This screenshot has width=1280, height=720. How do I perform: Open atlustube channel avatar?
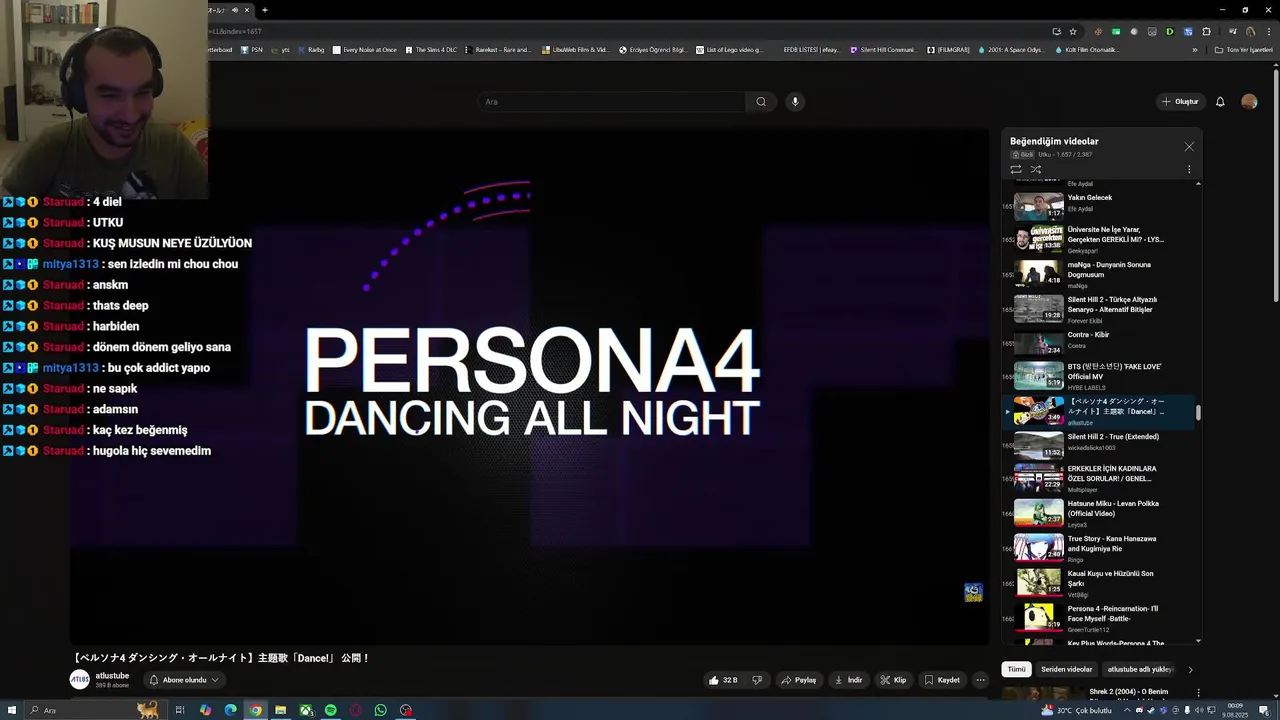click(x=79, y=680)
